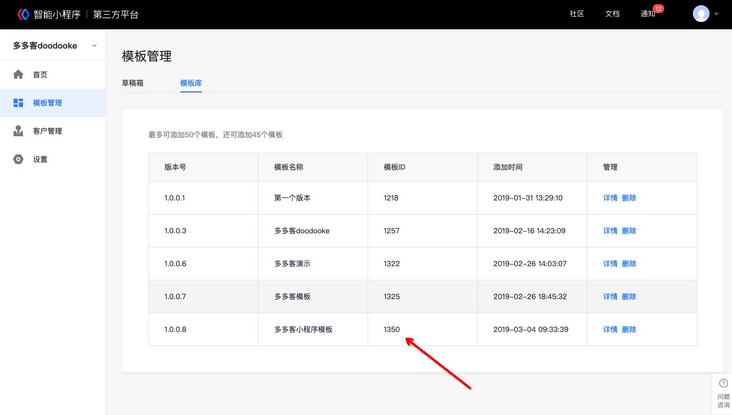Delete template version 1.0.0.3
This screenshot has width=732, height=415.
[629, 231]
